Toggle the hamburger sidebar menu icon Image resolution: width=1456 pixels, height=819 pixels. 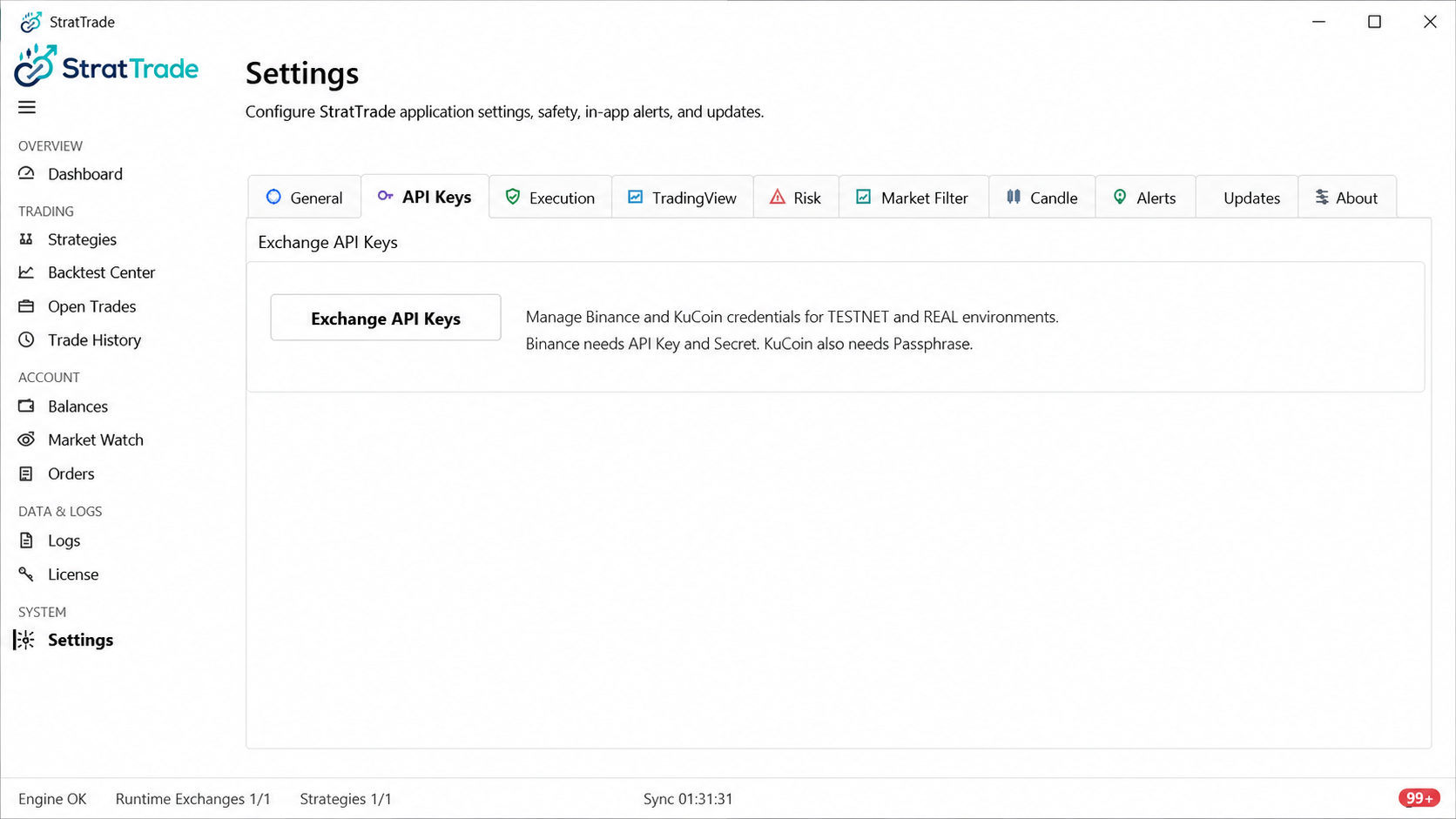pyautogui.click(x=27, y=107)
